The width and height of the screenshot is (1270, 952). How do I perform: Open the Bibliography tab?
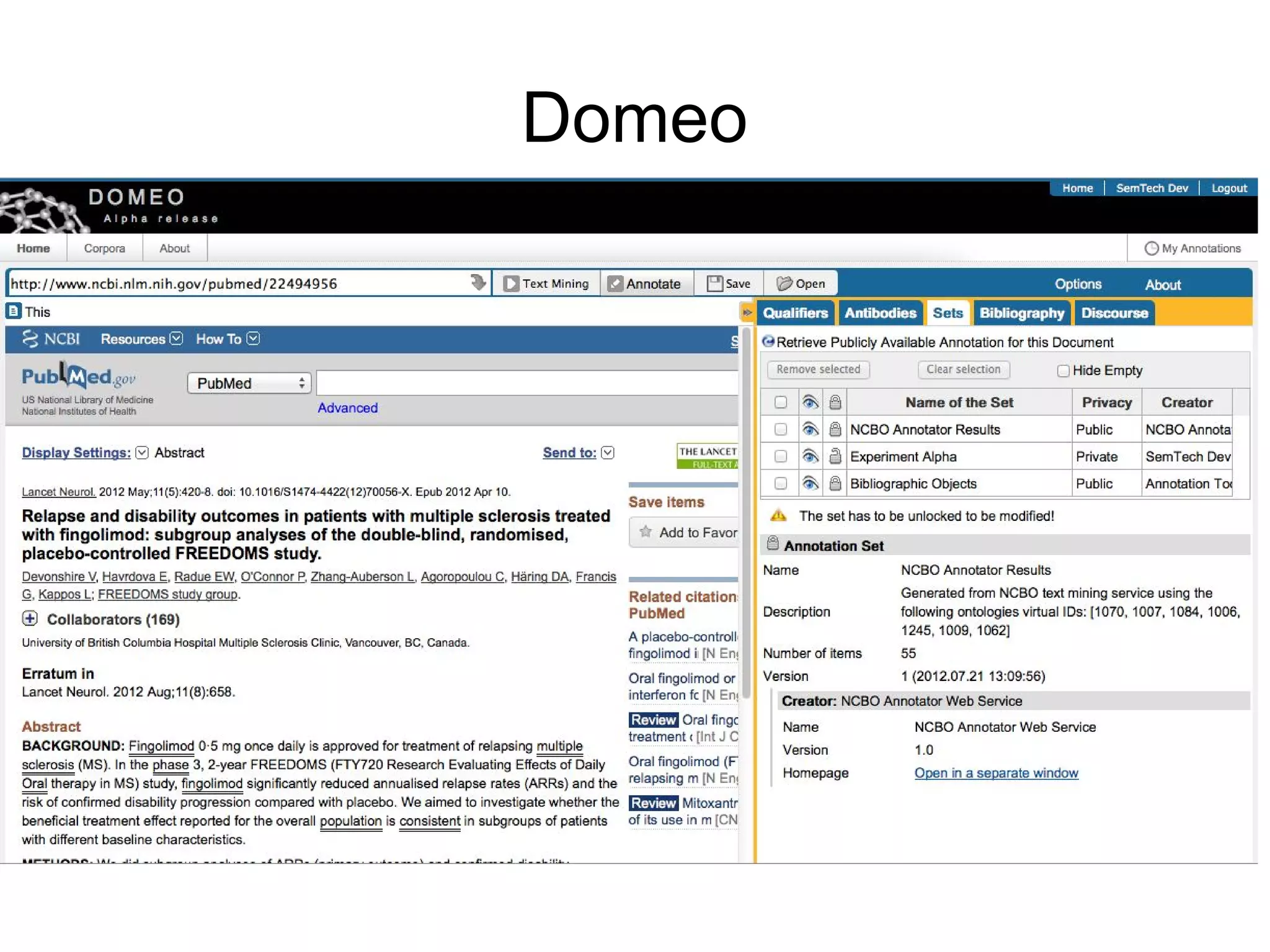pyautogui.click(x=1022, y=313)
